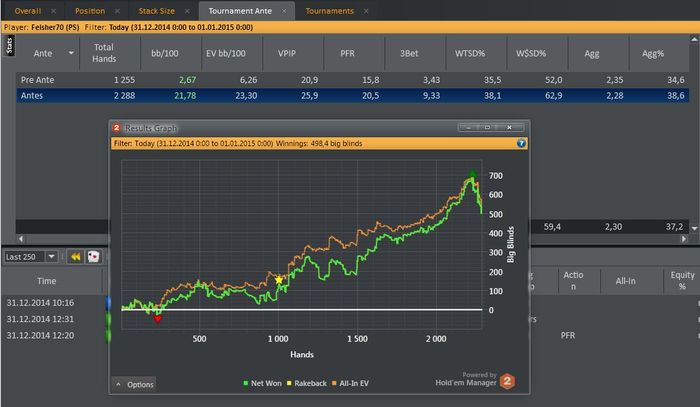Sort by the WTSD% column header
The width and height of the screenshot is (700, 407).
(x=470, y=53)
